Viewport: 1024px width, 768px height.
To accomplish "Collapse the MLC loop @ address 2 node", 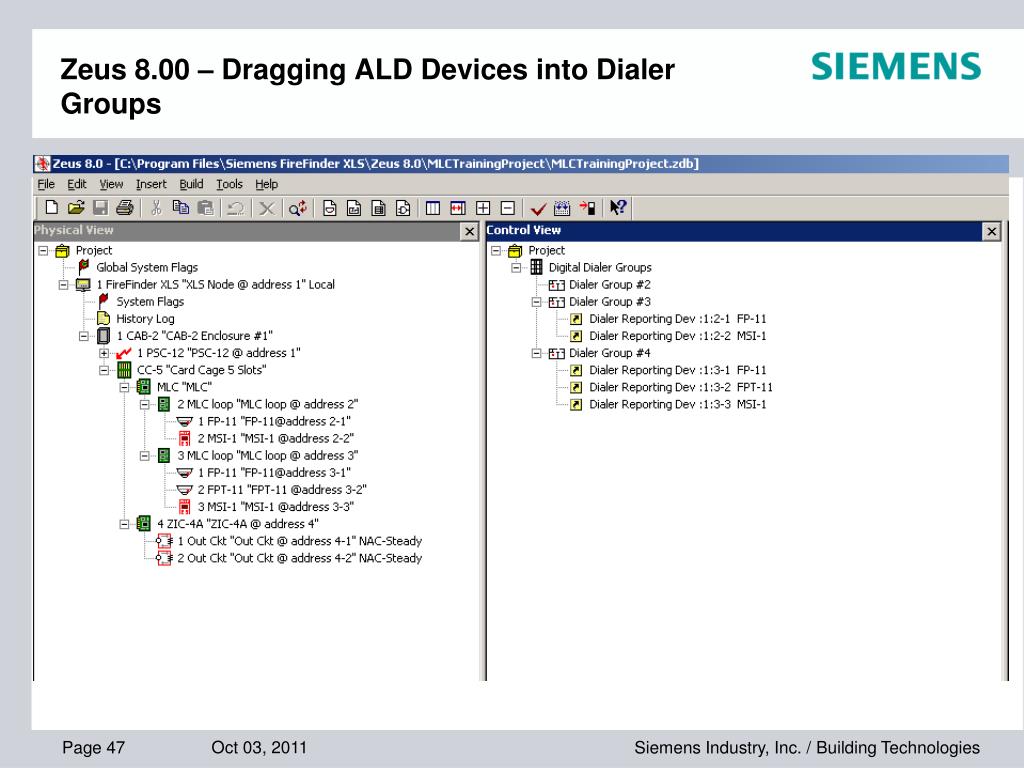I will tap(144, 404).
